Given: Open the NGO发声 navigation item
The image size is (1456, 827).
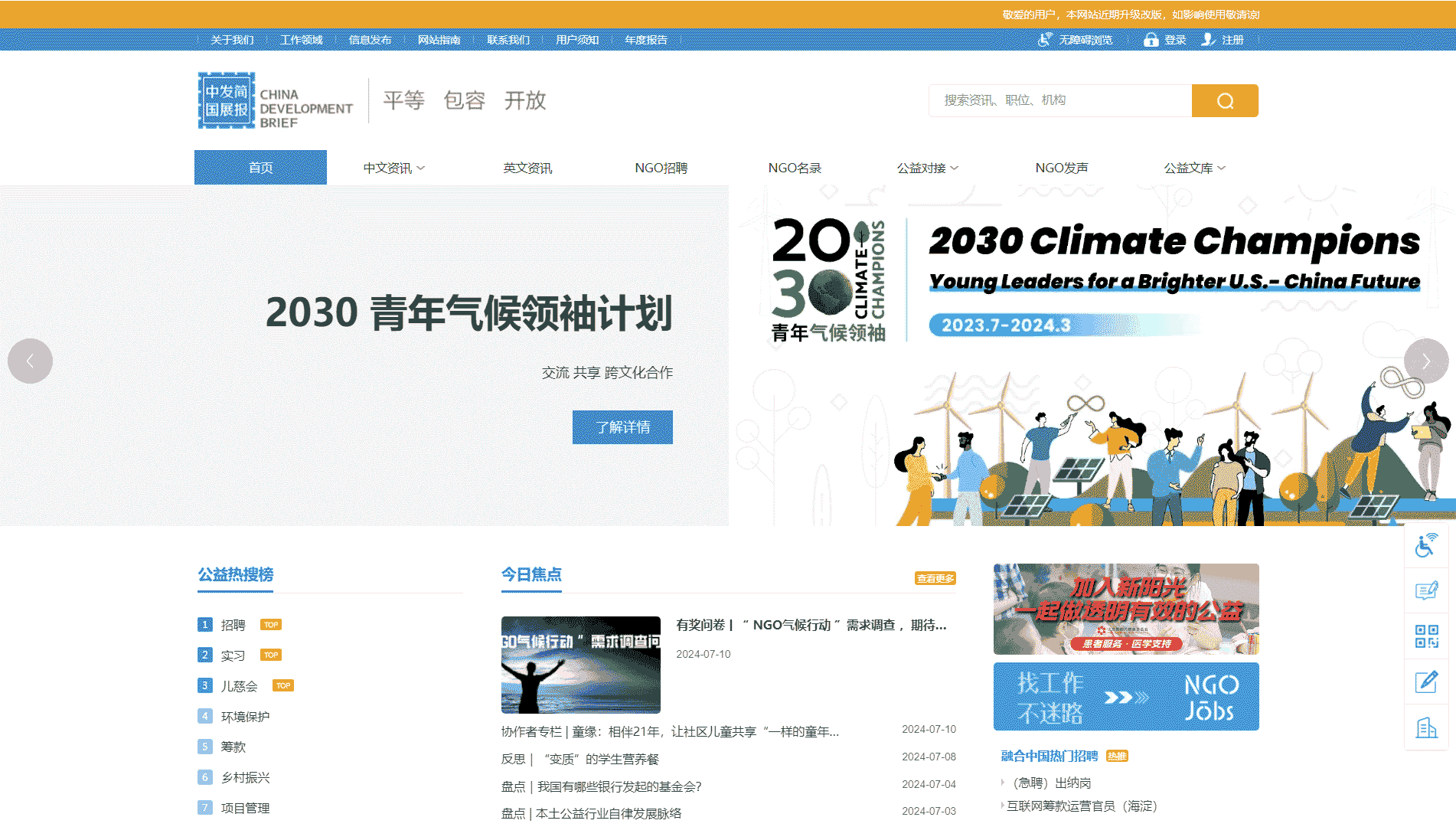Looking at the screenshot, I should [x=1062, y=168].
